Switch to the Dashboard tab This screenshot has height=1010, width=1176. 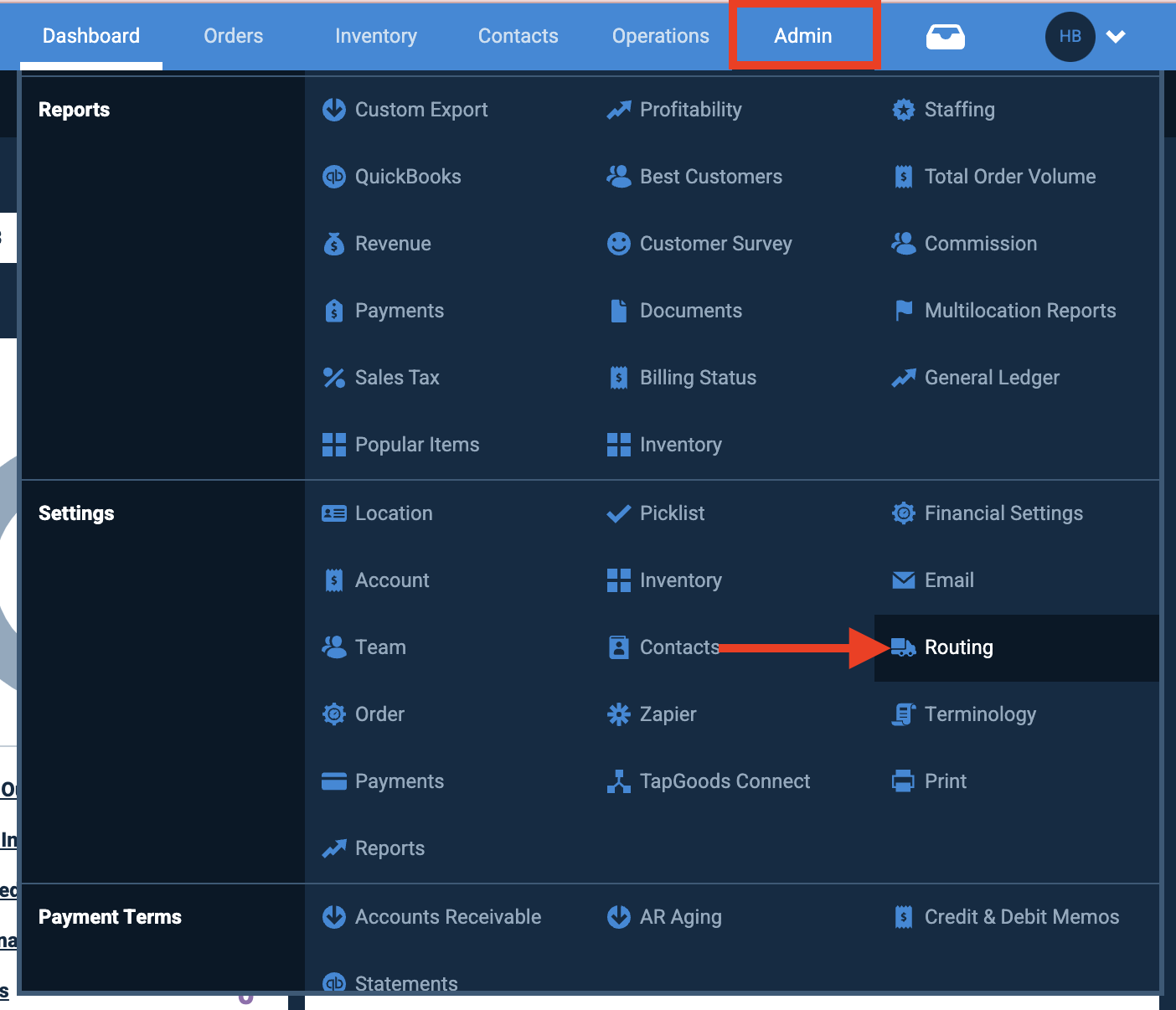91,36
